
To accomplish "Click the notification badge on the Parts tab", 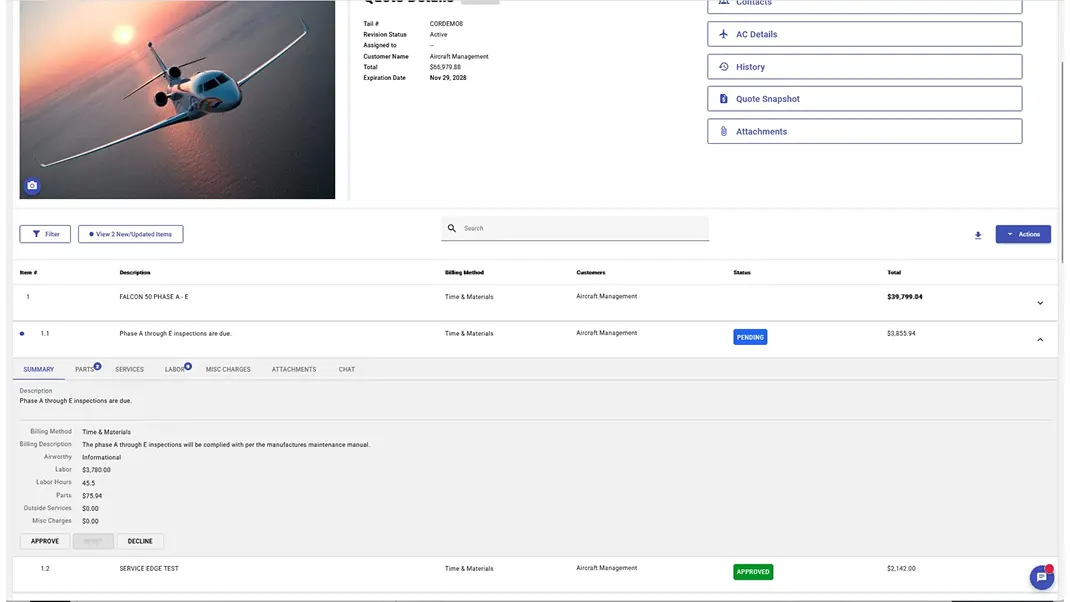I will point(98,367).
